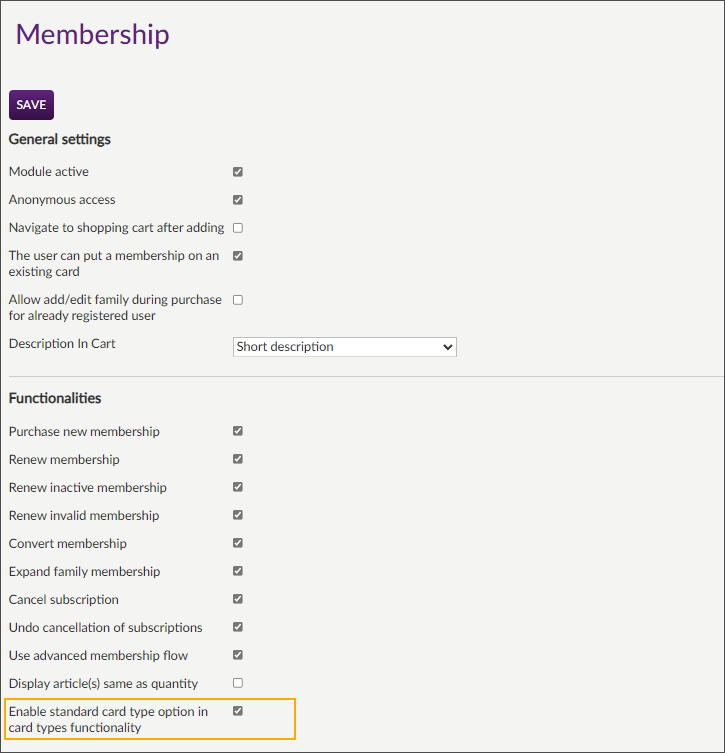The height and width of the screenshot is (753, 725).
Task: Uncheck membership on an existing card option
Action: coord(238,256)
